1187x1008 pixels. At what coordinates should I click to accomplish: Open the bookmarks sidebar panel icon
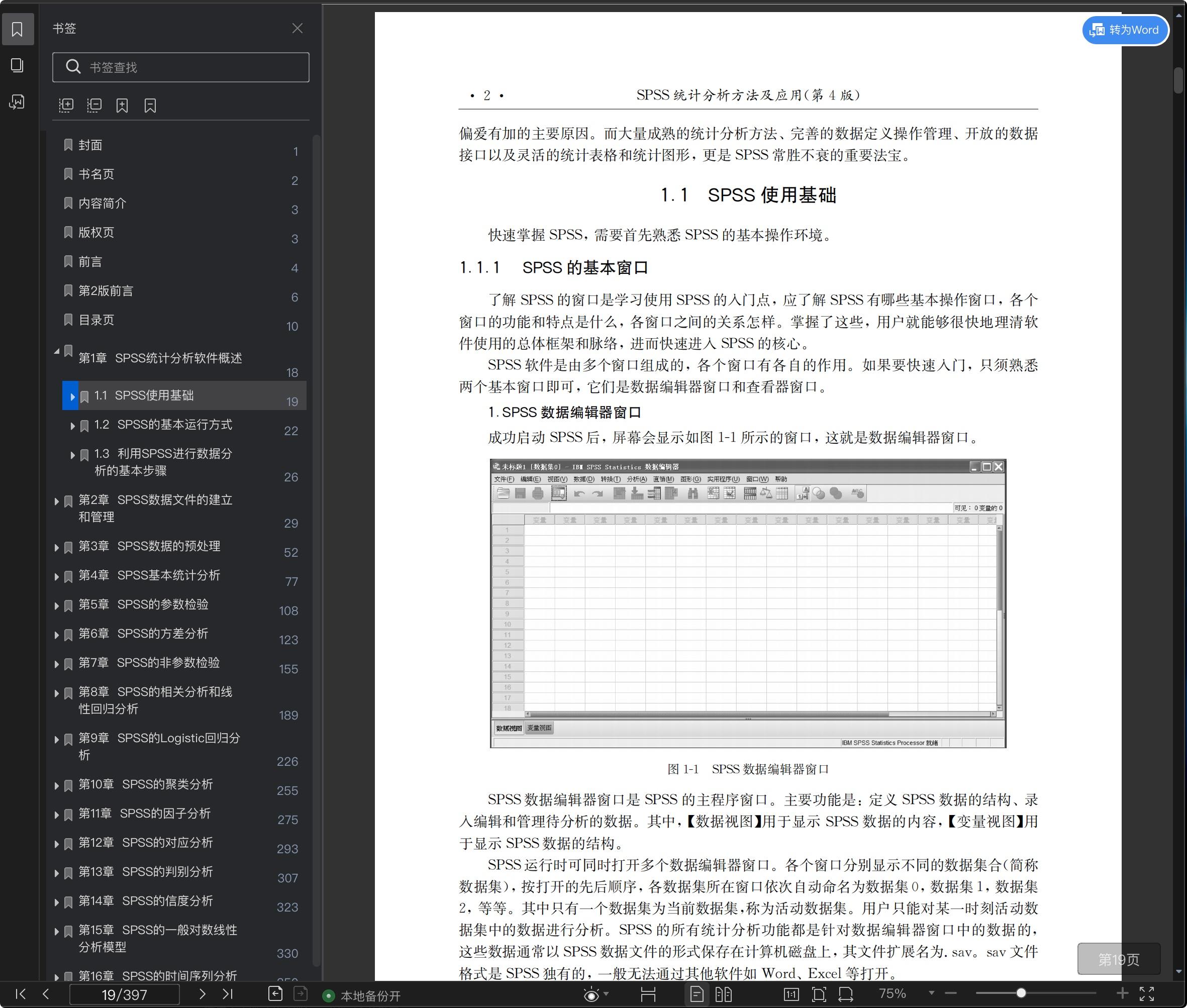(x=17, y=29)
